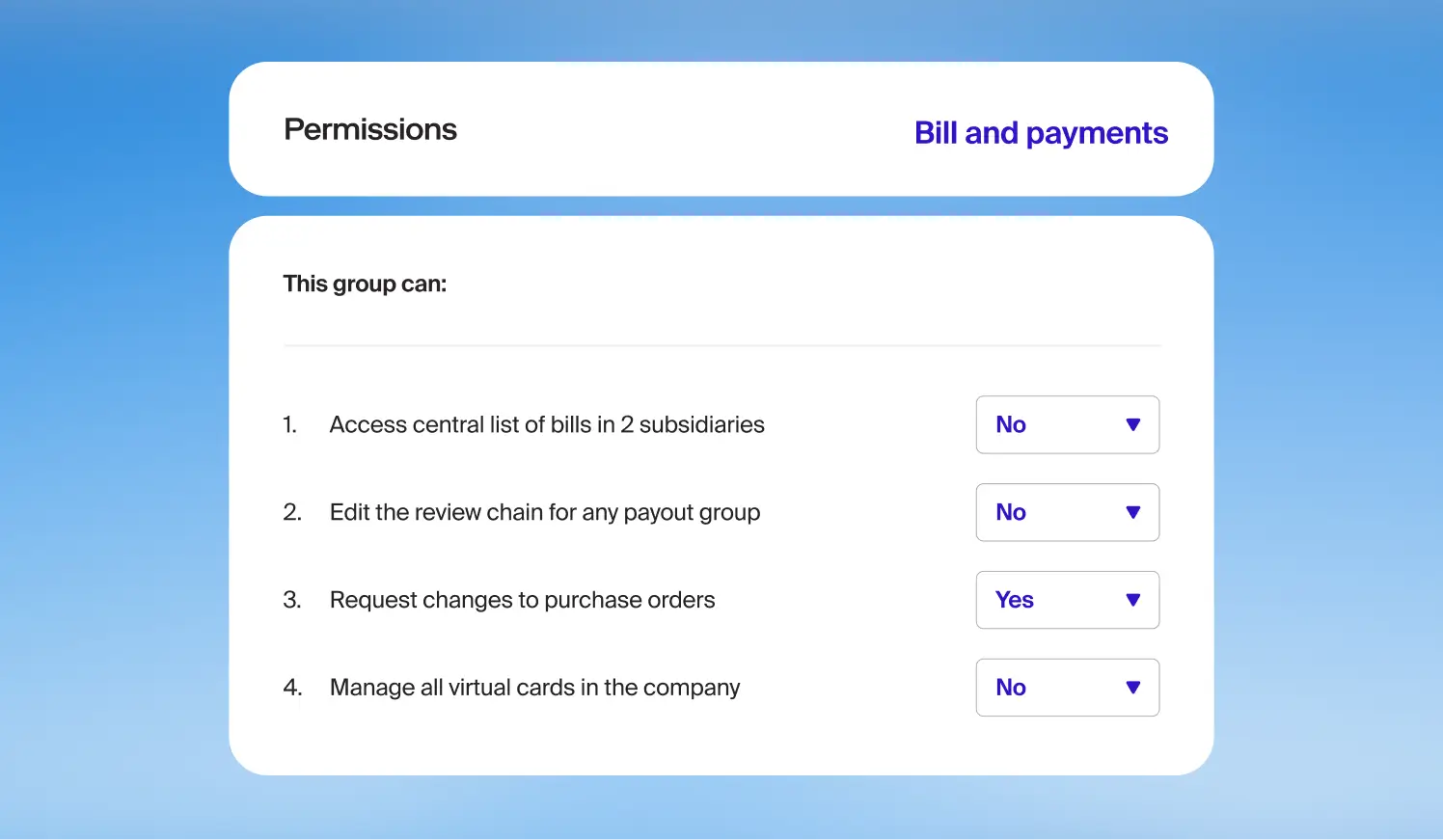Screen dimensions: 1443x840
Task: Select text 'Access central list of bills in 2 subsidiaries'
Action: tap(547, 424)
